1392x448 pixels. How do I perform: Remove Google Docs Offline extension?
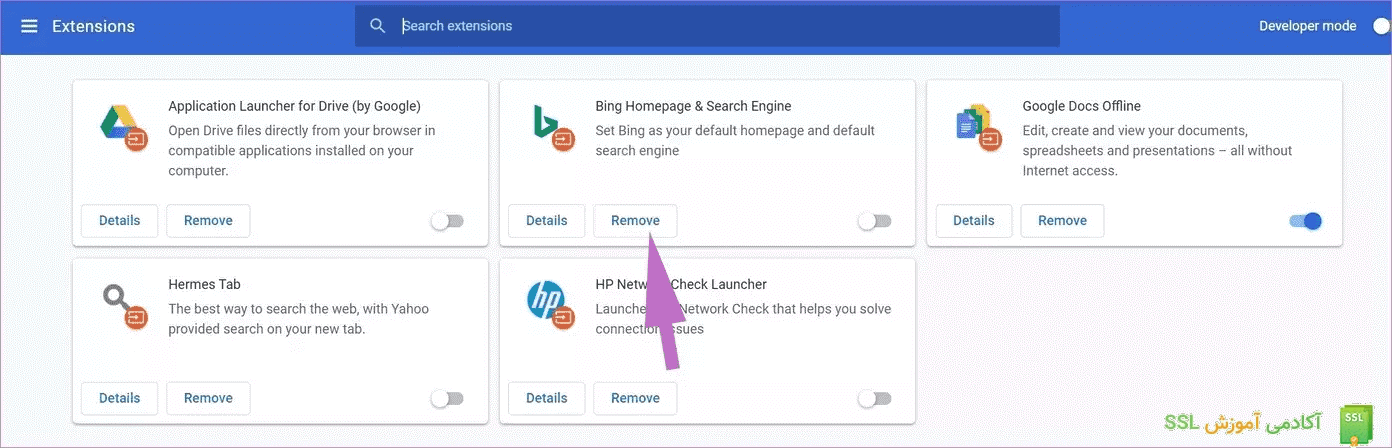(x=1062, y=221)
